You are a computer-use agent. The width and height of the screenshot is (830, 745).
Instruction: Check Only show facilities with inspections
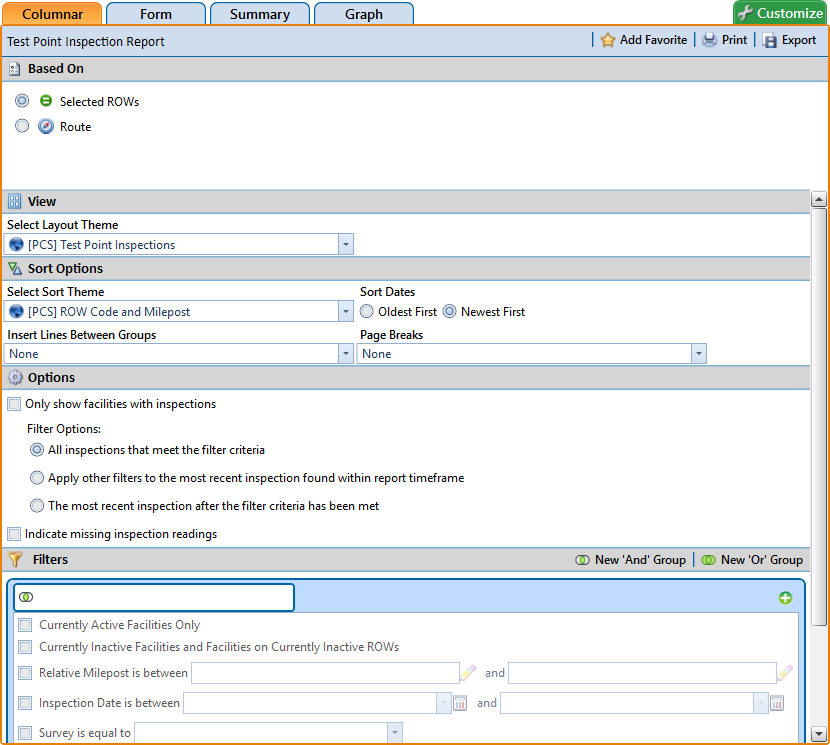coord(14,404)
